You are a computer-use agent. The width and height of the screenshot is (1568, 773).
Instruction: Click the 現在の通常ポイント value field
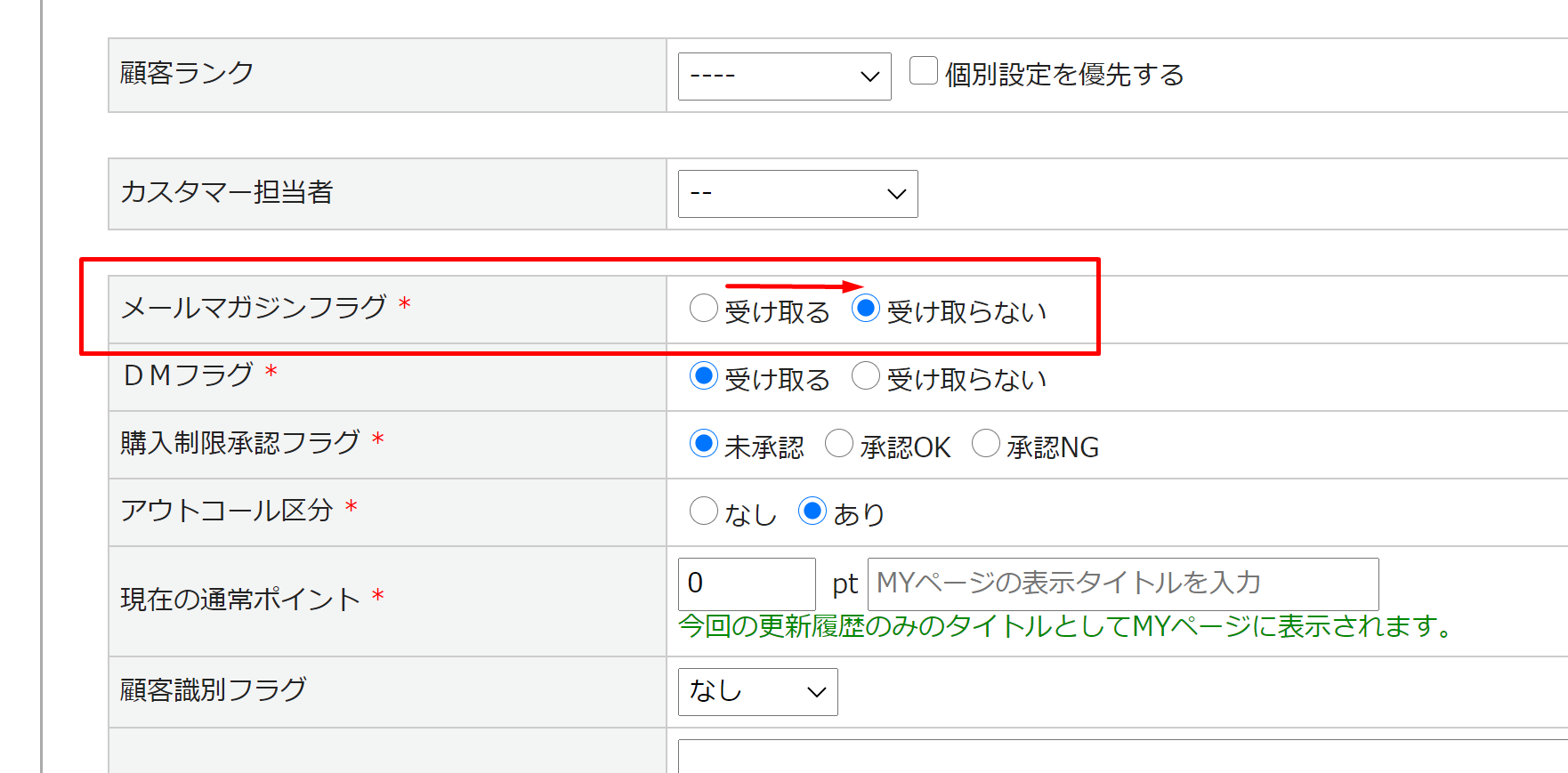point(746,584)
